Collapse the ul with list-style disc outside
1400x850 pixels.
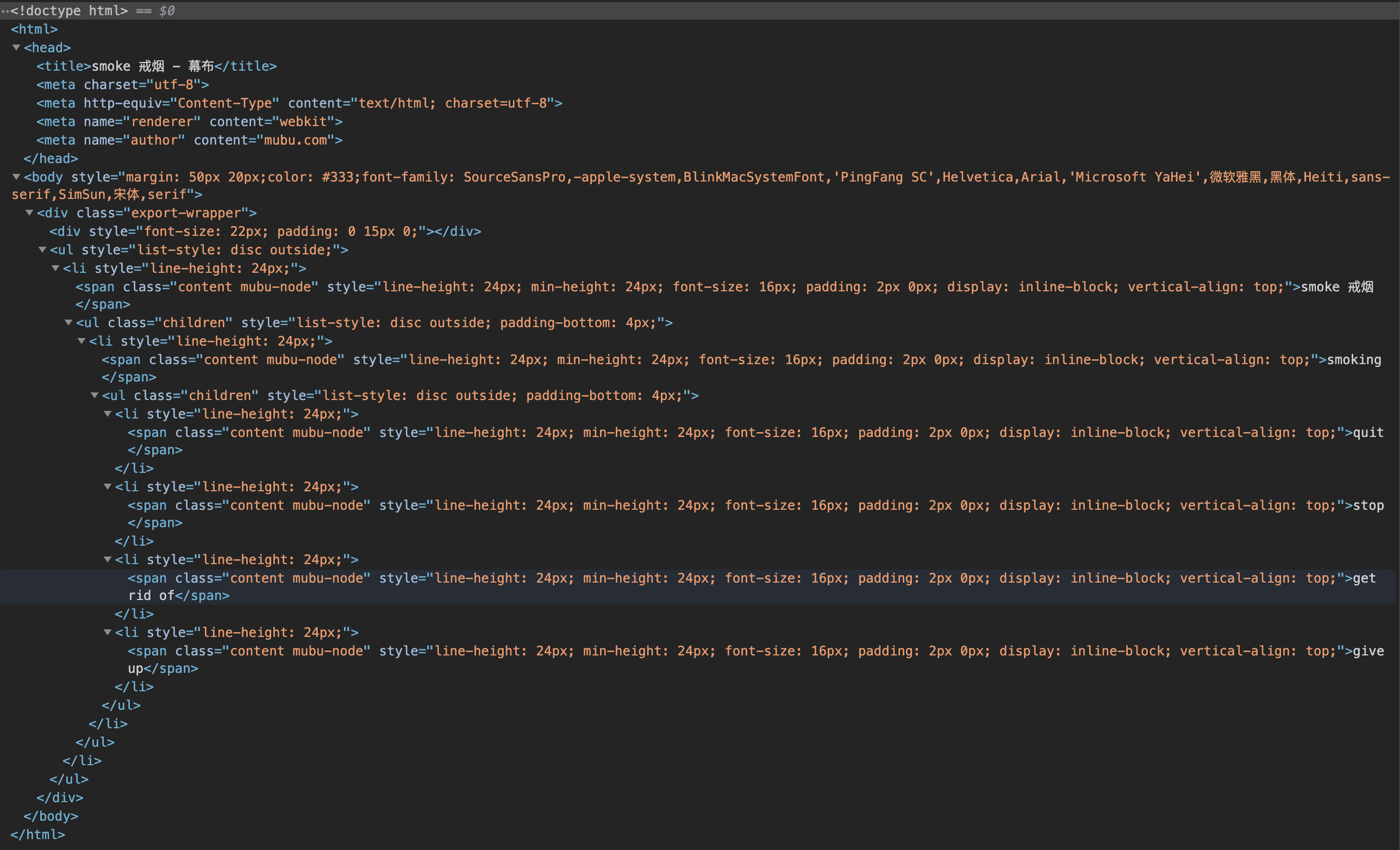click(x=42, y=250)
